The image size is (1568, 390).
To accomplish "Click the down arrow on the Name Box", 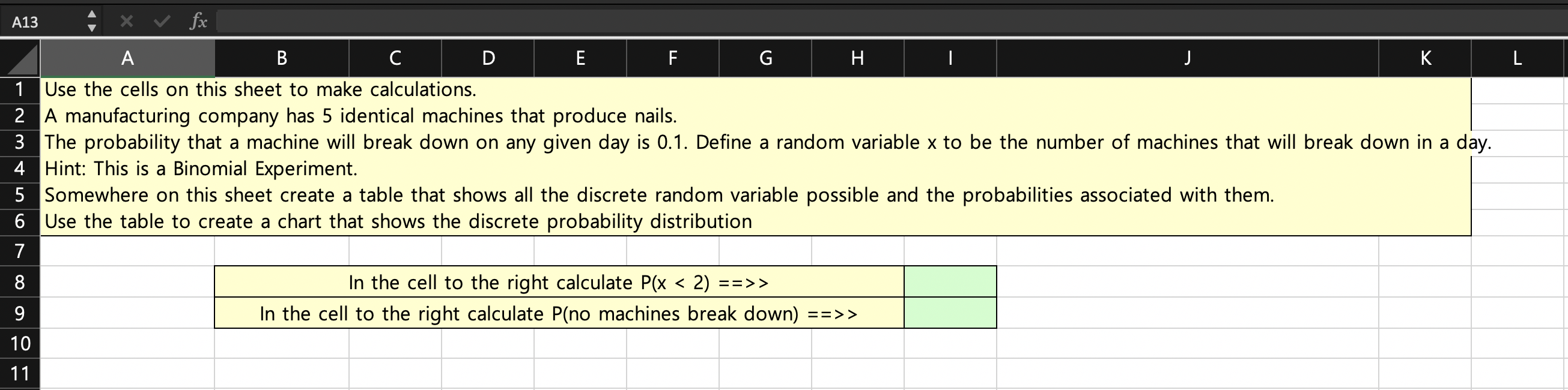I will pos(92,29).
